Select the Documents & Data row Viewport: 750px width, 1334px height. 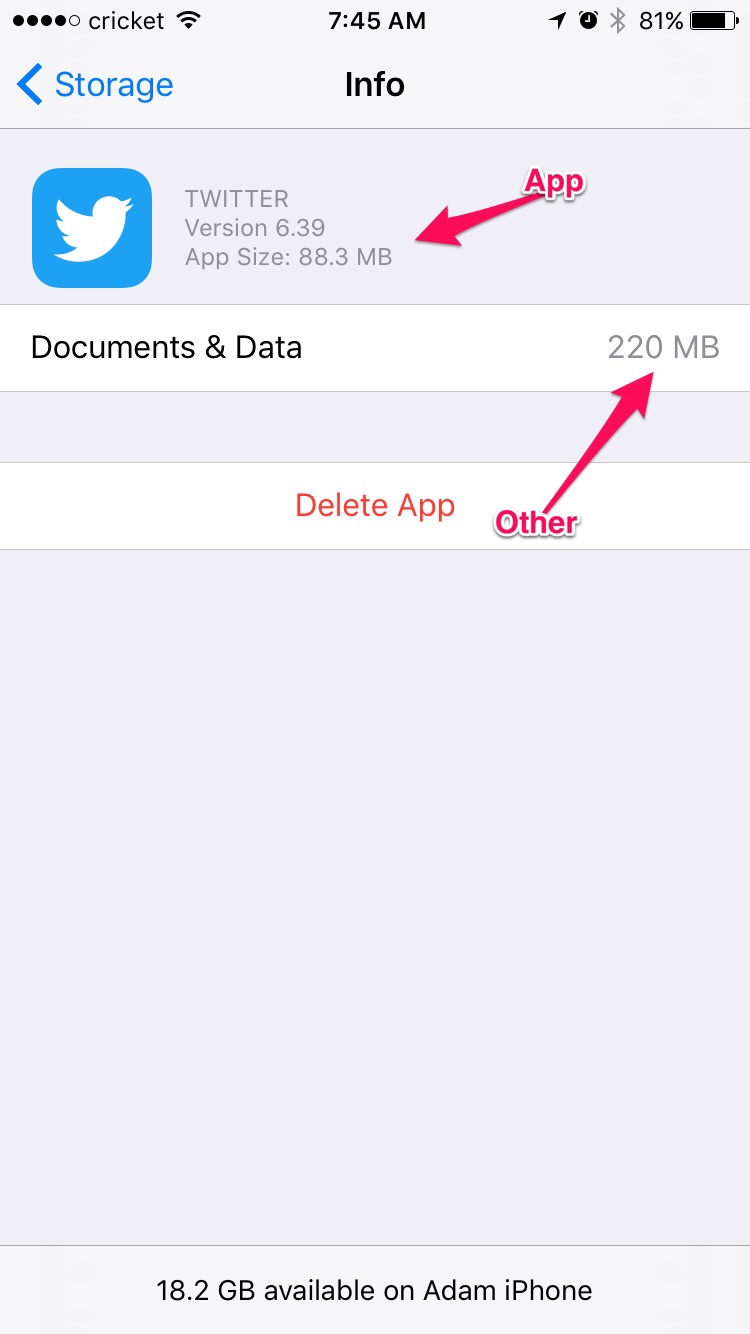click(375, 348)
